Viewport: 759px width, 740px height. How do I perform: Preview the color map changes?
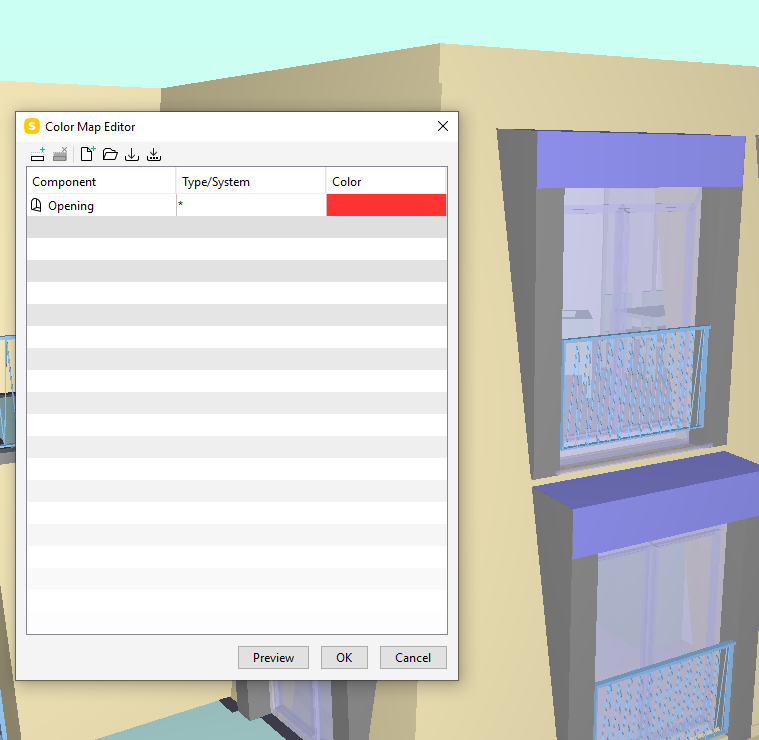pos(273,658)
